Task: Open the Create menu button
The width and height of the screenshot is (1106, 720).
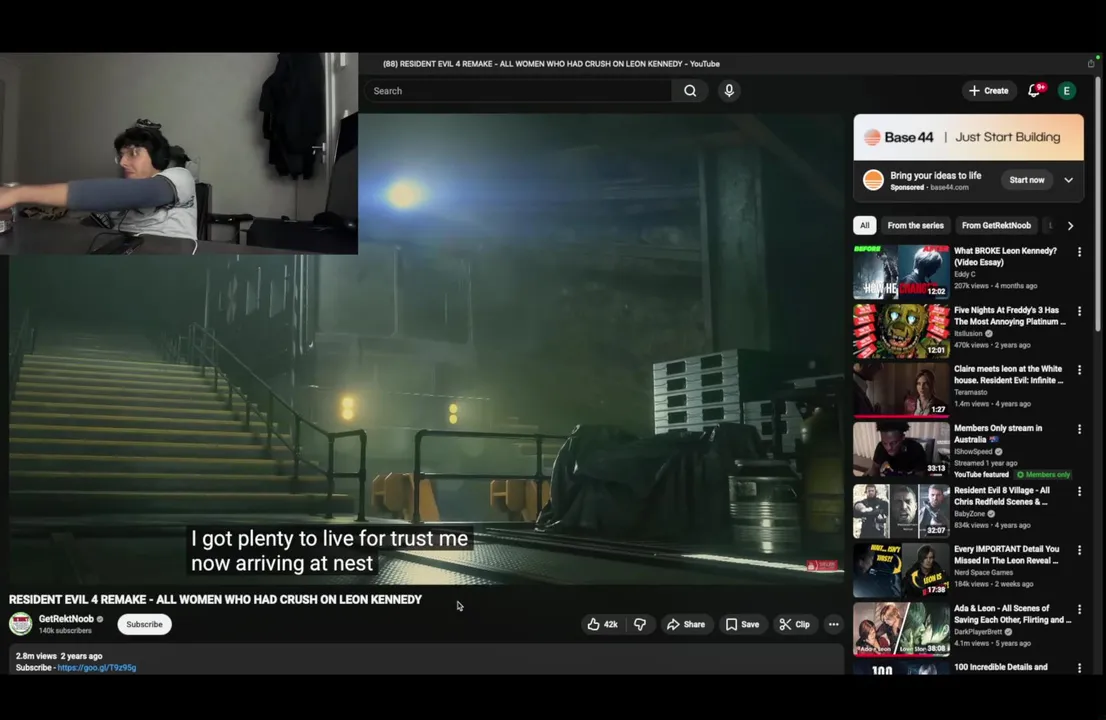Action: (x=988, y=91)
